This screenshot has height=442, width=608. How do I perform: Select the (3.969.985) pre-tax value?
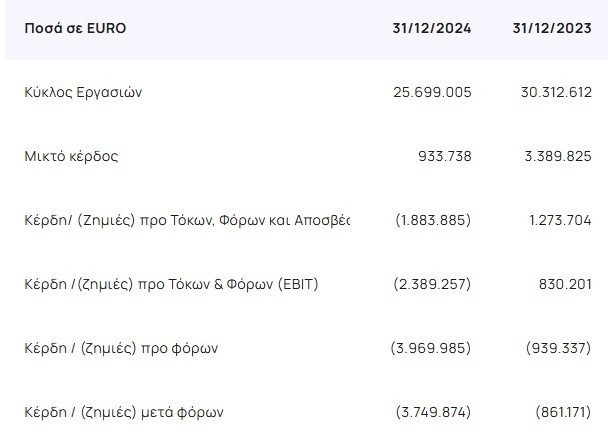(431, 348)
